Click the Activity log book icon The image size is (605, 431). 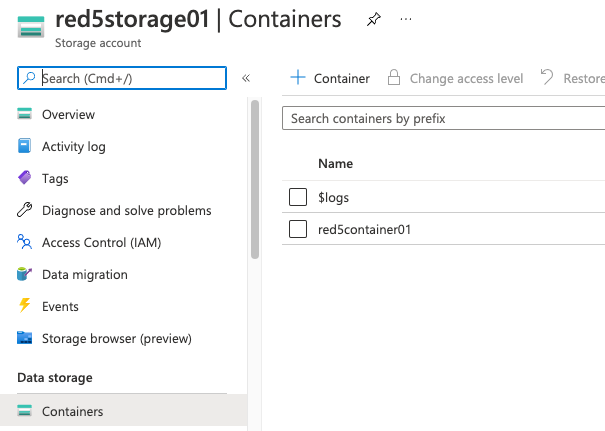(x=24, y=146)
